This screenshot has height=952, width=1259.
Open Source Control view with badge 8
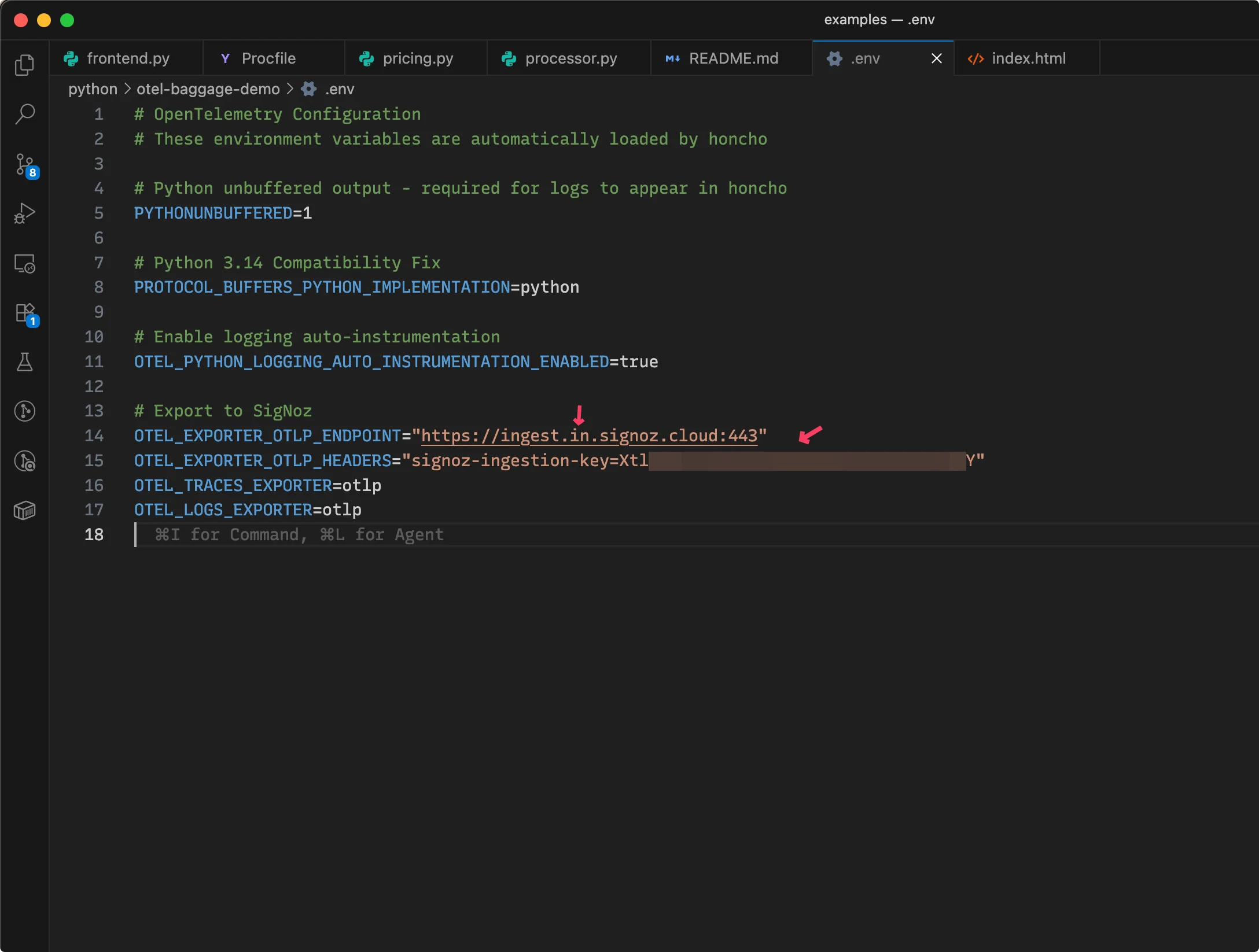[x=24, y=165]
